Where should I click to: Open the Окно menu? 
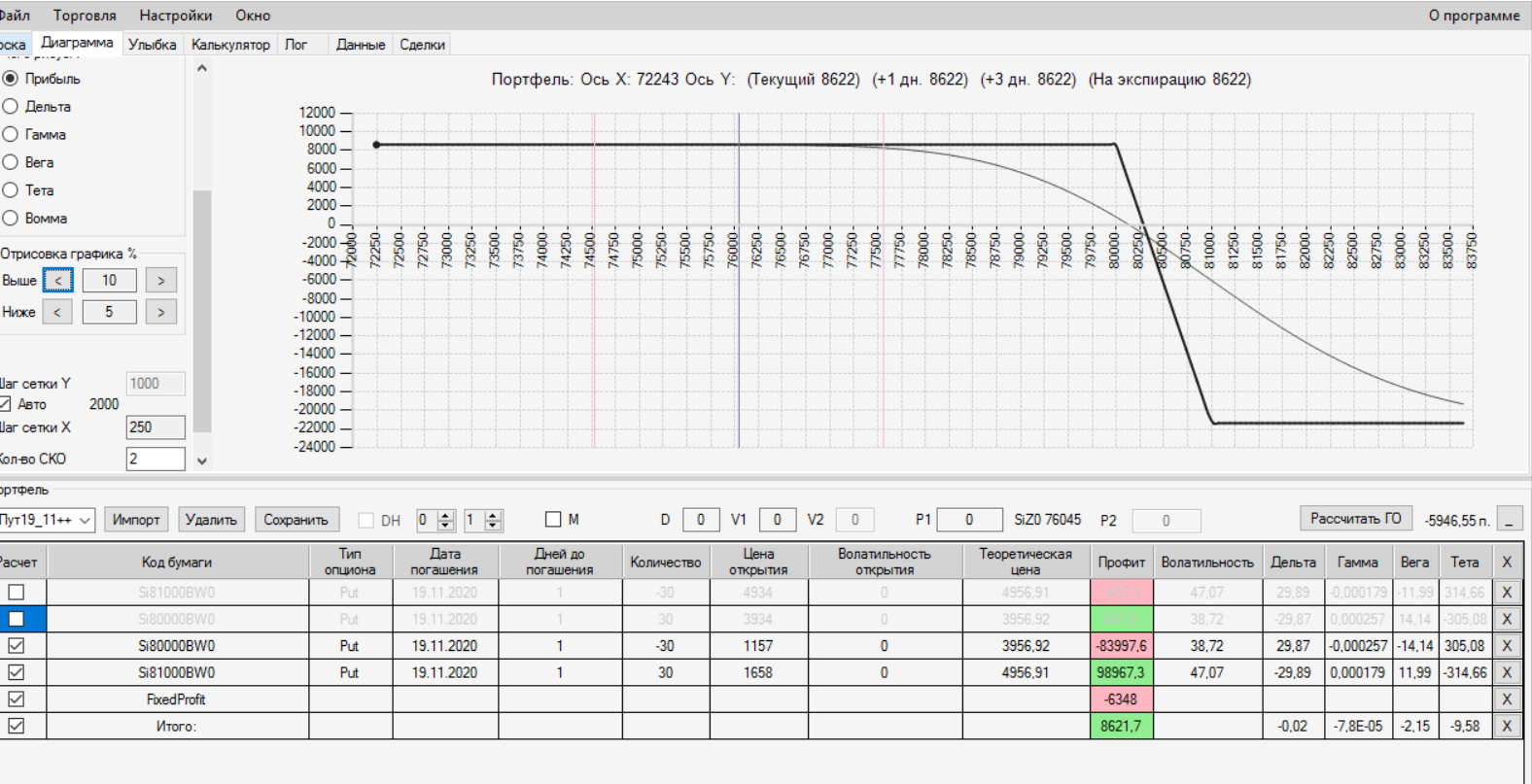pos(253,16)
